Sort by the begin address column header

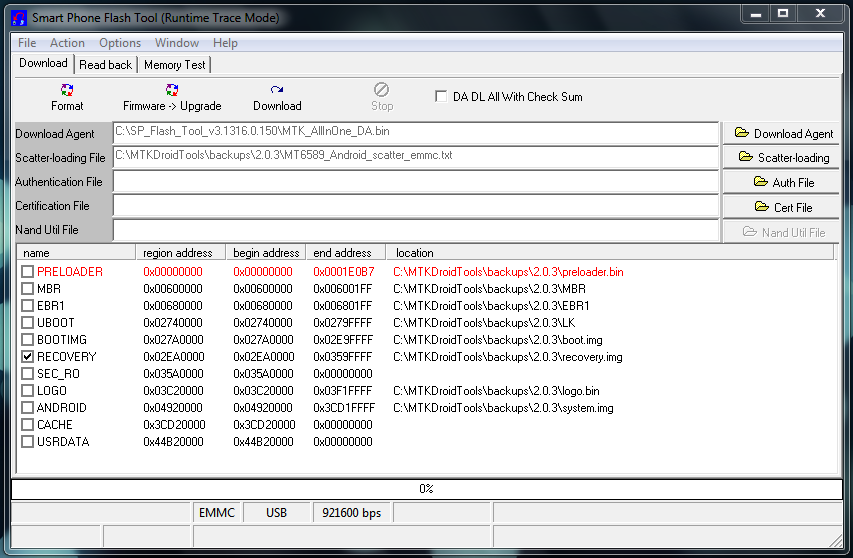click(x=266, y=253)
